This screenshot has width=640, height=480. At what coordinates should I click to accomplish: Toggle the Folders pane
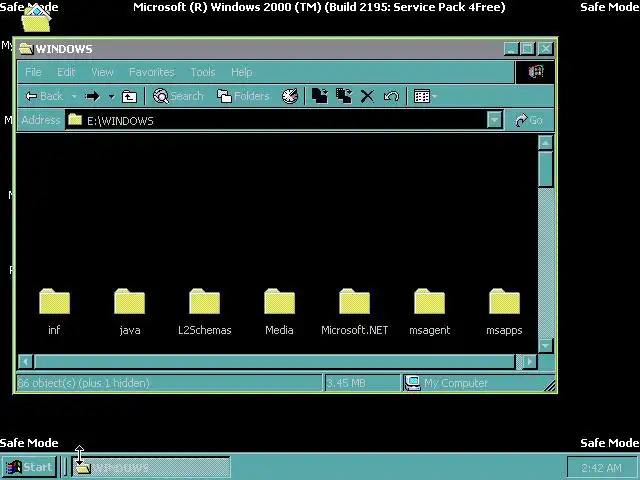tap(243, 96)
